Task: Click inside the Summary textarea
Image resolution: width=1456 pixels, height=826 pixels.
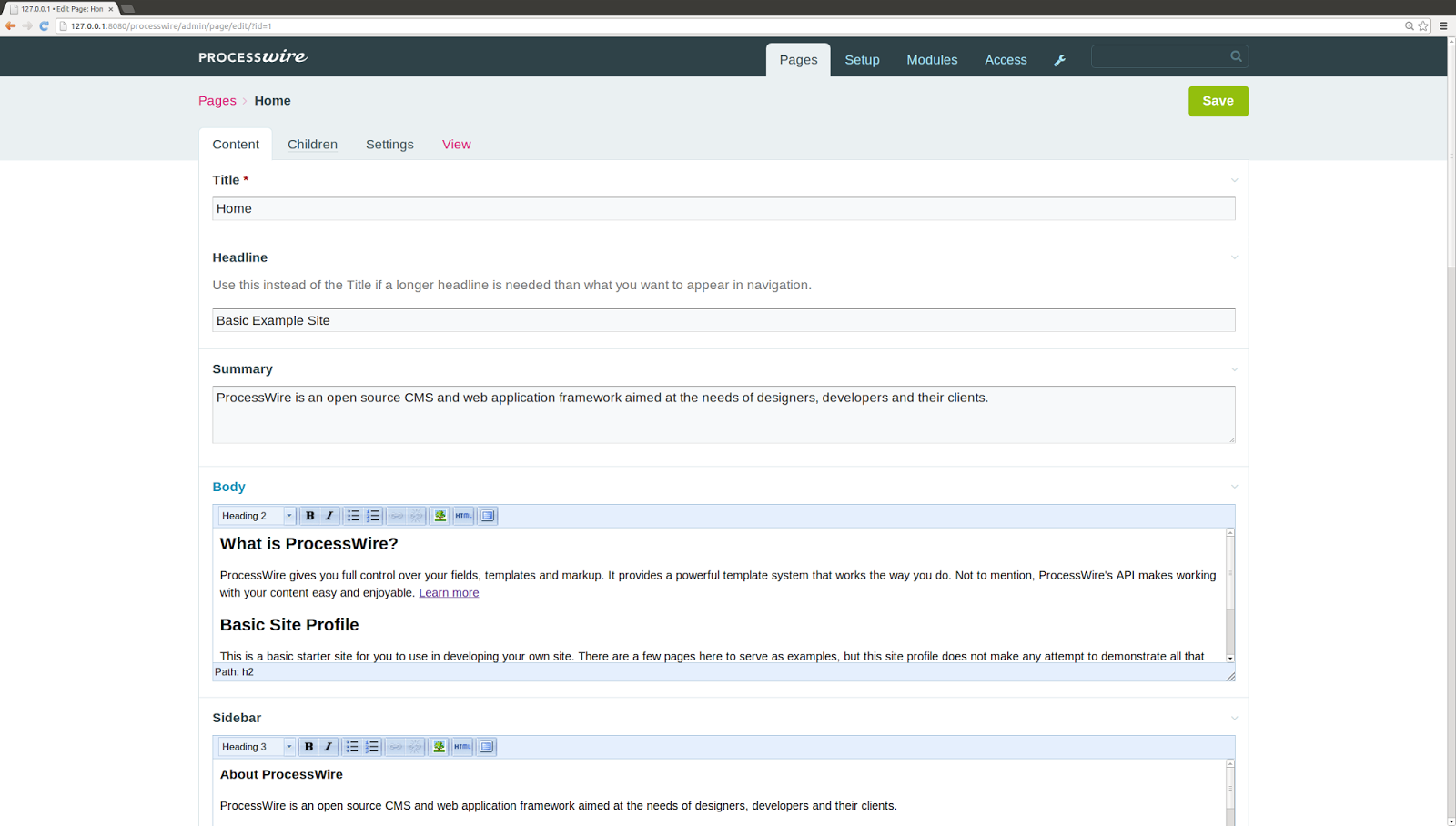Action: (723, 415)
